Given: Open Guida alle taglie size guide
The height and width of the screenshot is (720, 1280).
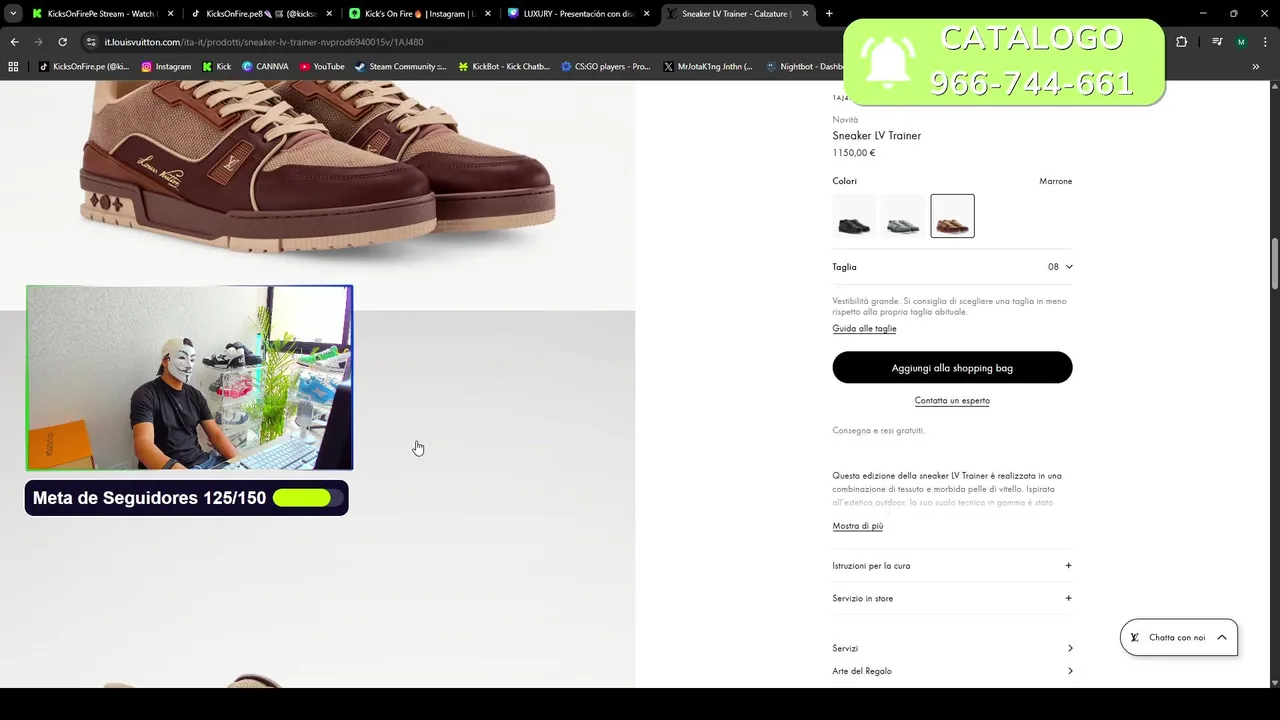Looking at the screenshot, I should coord(864,328).
